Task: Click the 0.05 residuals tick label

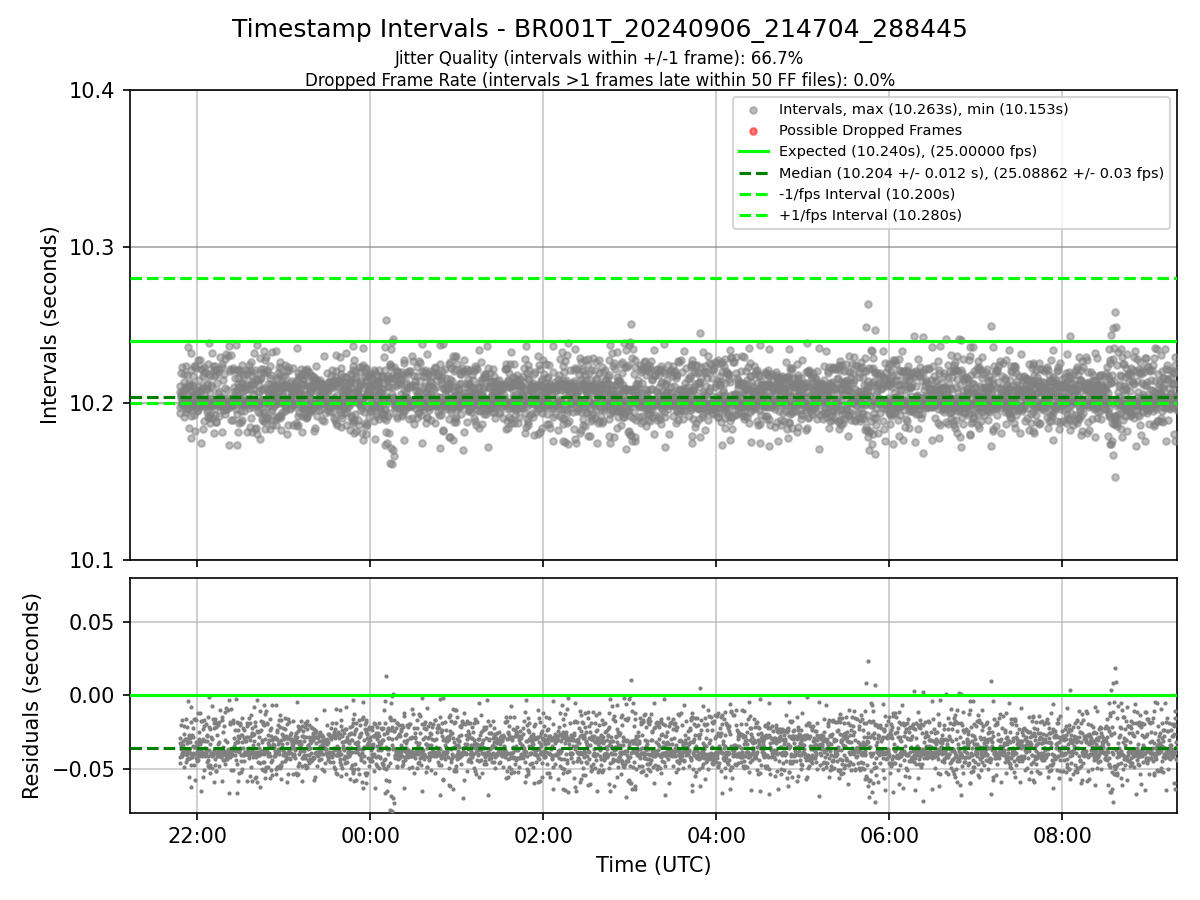Action: (x=93, y=622)
